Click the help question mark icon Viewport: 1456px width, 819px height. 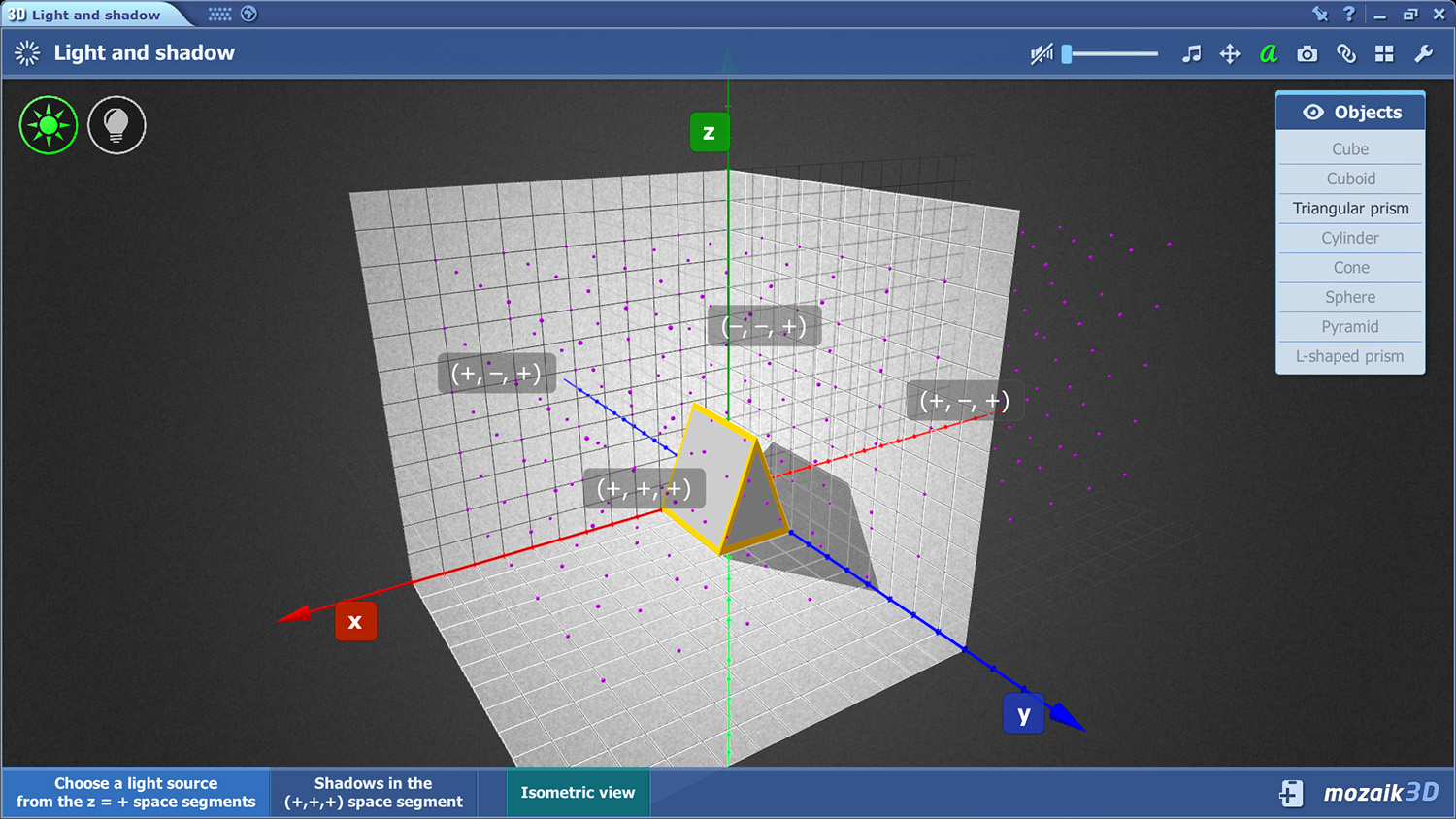click(x=1349, y=14)
